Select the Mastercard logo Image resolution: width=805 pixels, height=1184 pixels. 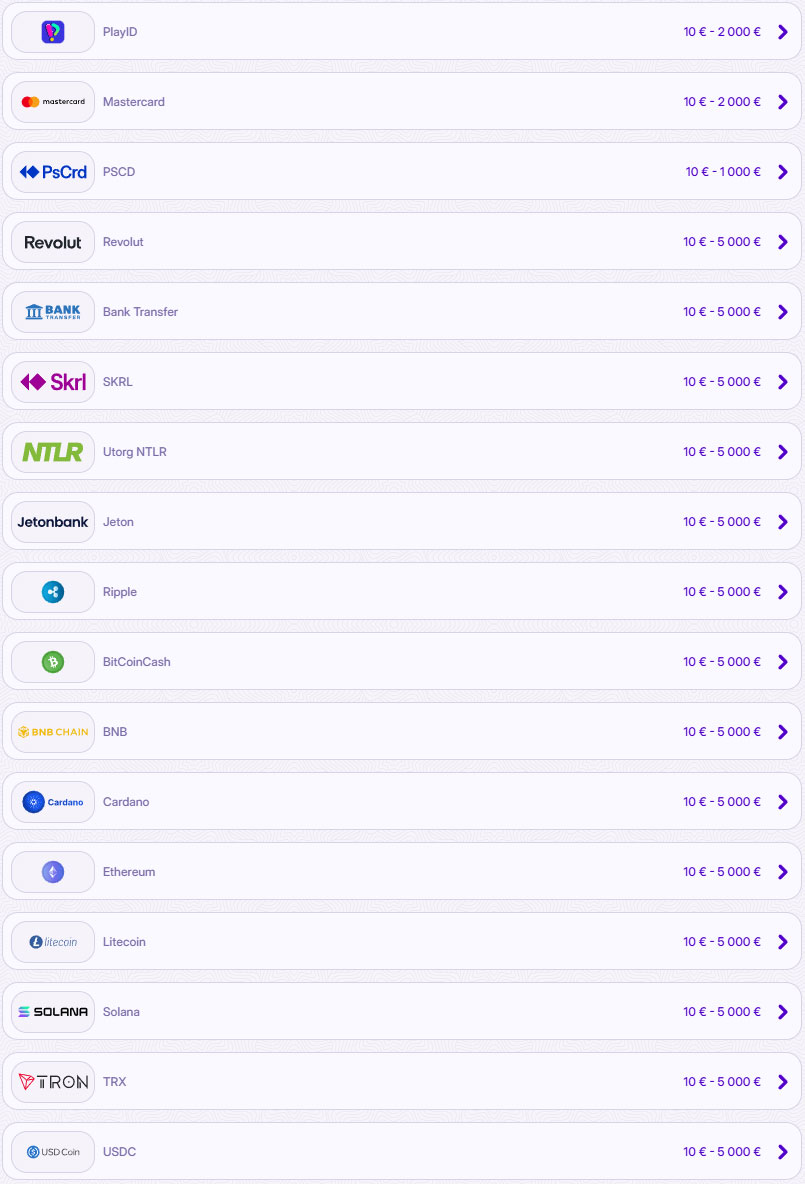[x=53, y=102]
